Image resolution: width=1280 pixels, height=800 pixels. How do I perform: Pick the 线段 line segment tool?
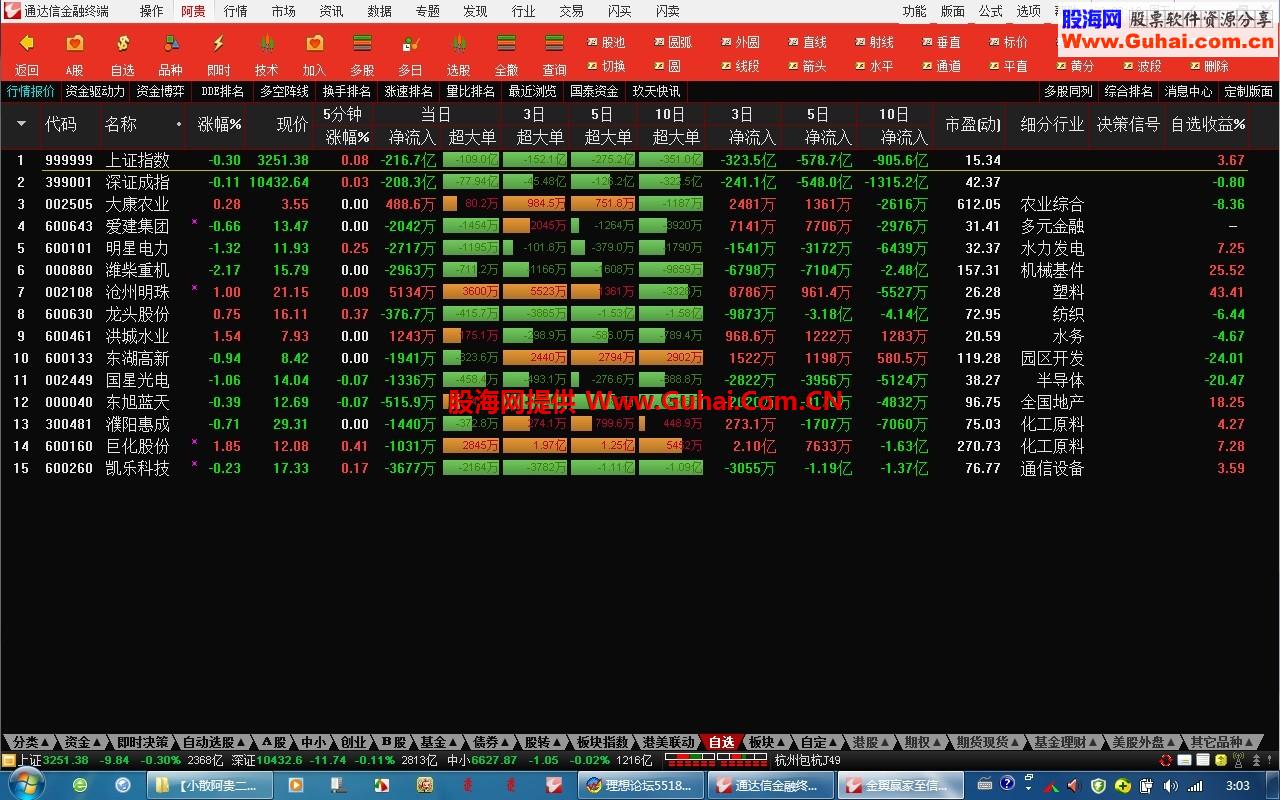[740, 66]
